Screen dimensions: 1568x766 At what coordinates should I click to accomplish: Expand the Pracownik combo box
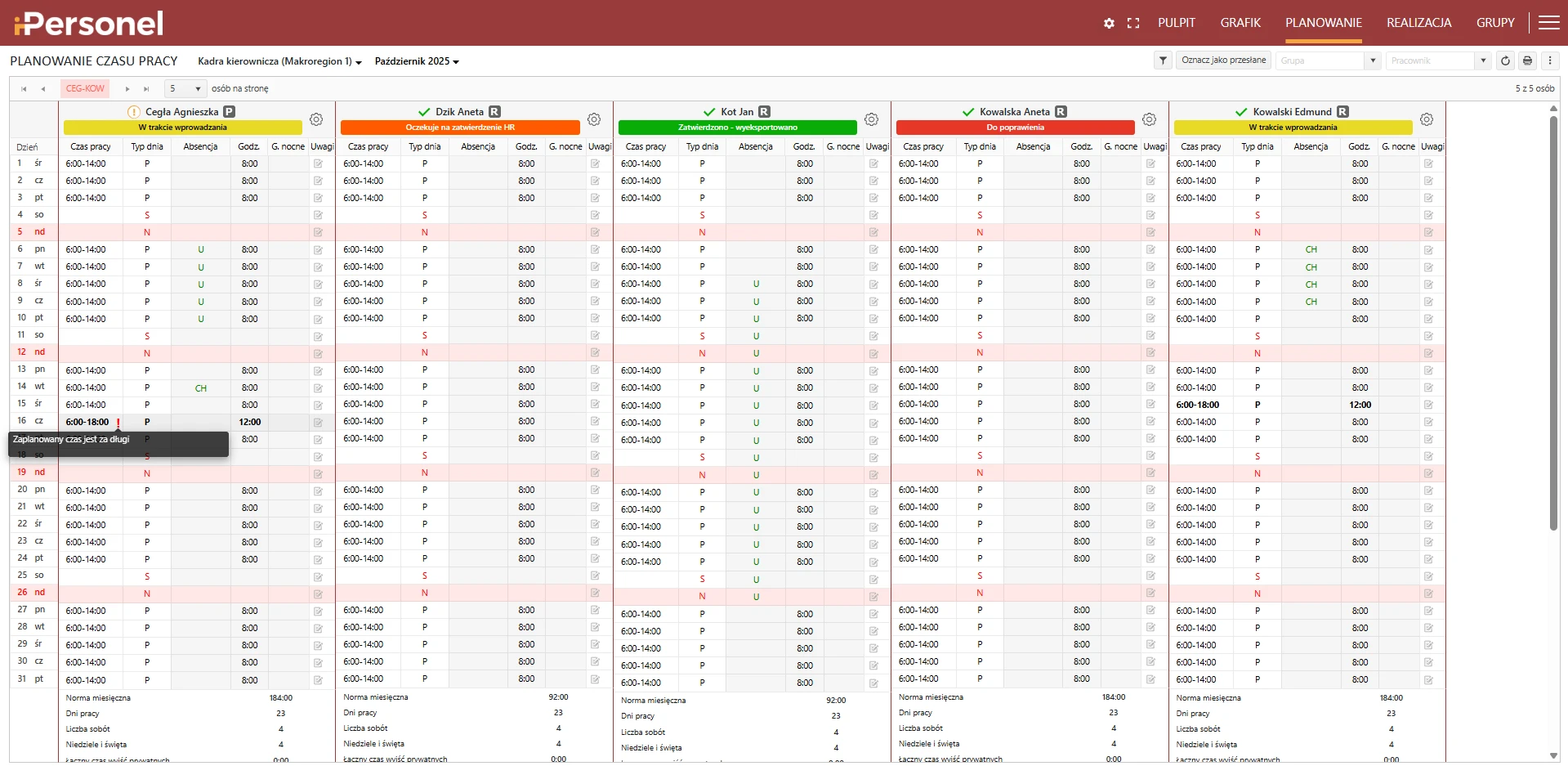click(1483, 60)
